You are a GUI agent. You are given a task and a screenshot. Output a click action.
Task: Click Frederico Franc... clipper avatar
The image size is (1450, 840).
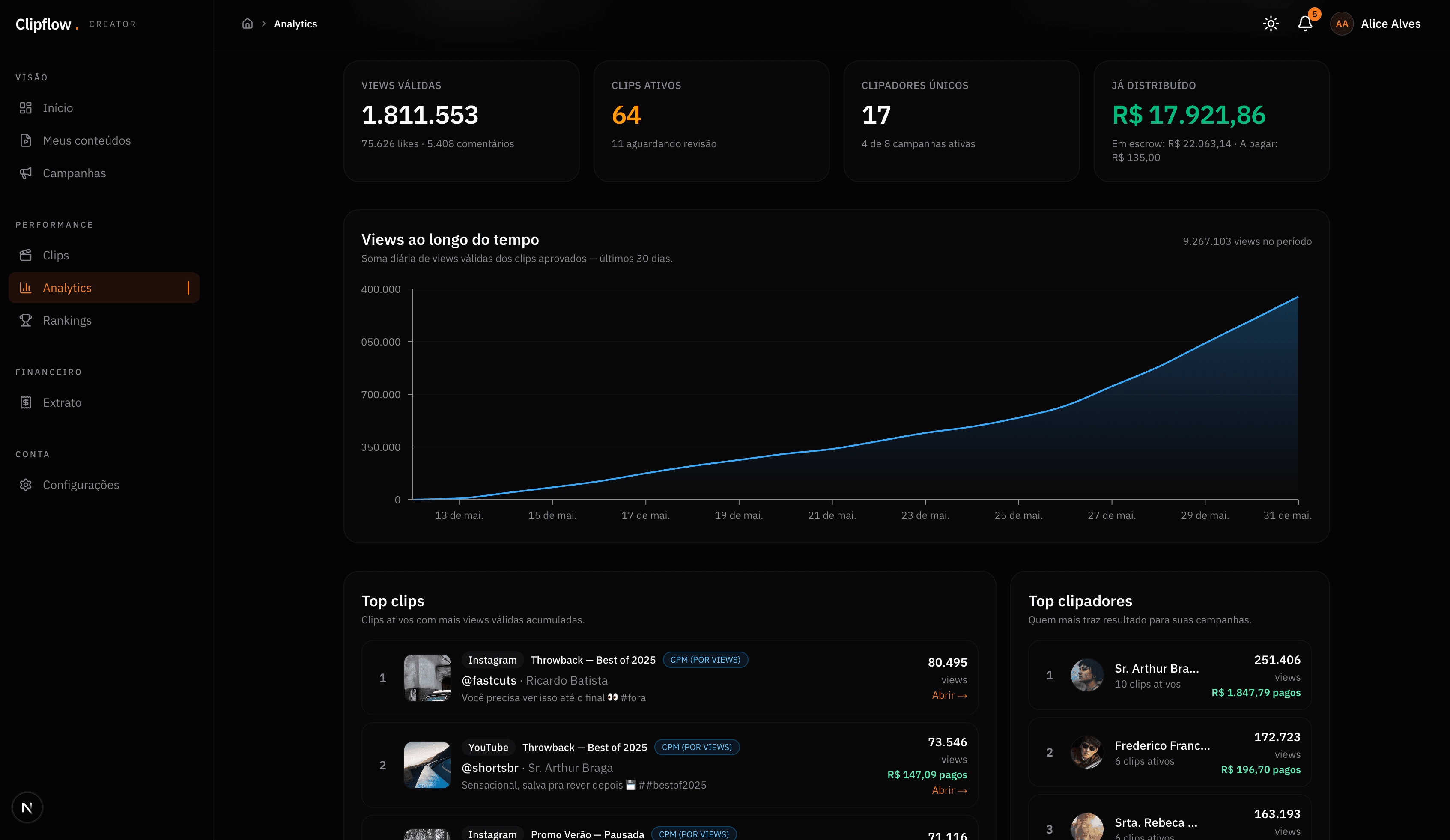point(1087,752)
